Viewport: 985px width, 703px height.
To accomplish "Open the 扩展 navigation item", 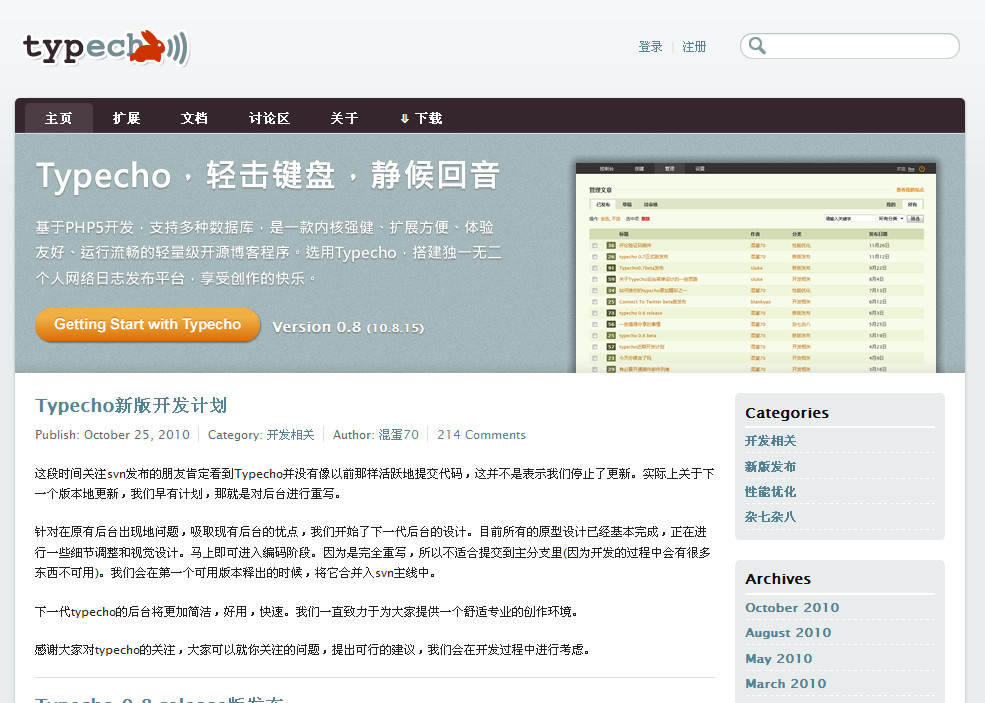I will point(126,118).
